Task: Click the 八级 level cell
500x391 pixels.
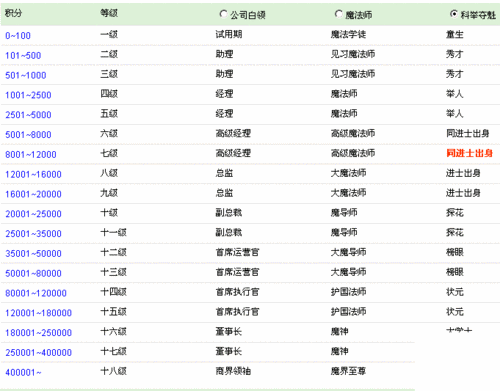Action: point(109,173)
